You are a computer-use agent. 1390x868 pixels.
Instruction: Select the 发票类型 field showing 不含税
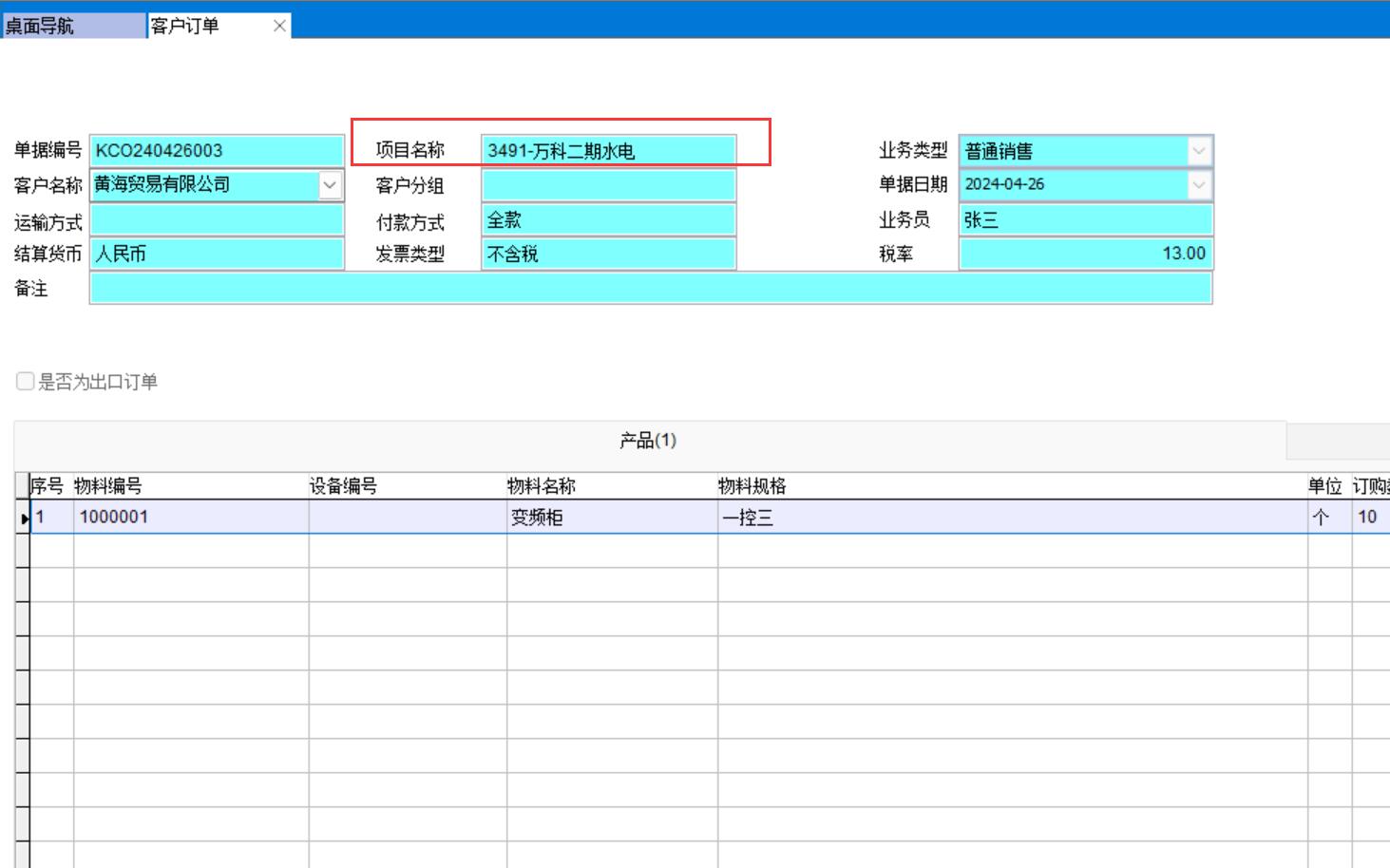[608, 255]
